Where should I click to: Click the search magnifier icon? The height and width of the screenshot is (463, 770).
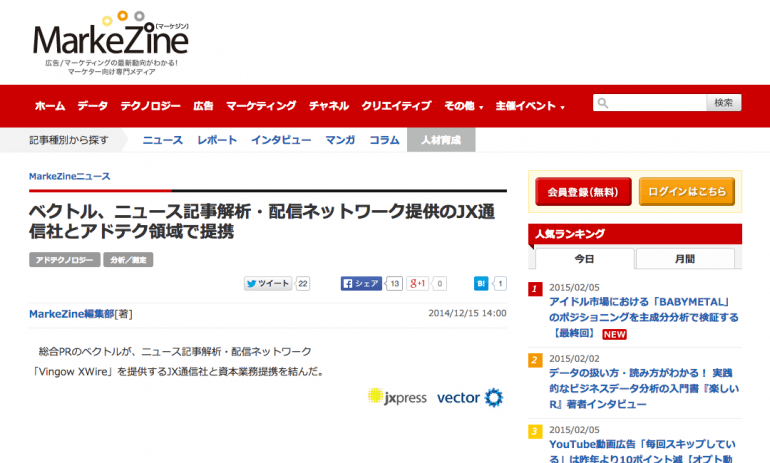point(603,103)
